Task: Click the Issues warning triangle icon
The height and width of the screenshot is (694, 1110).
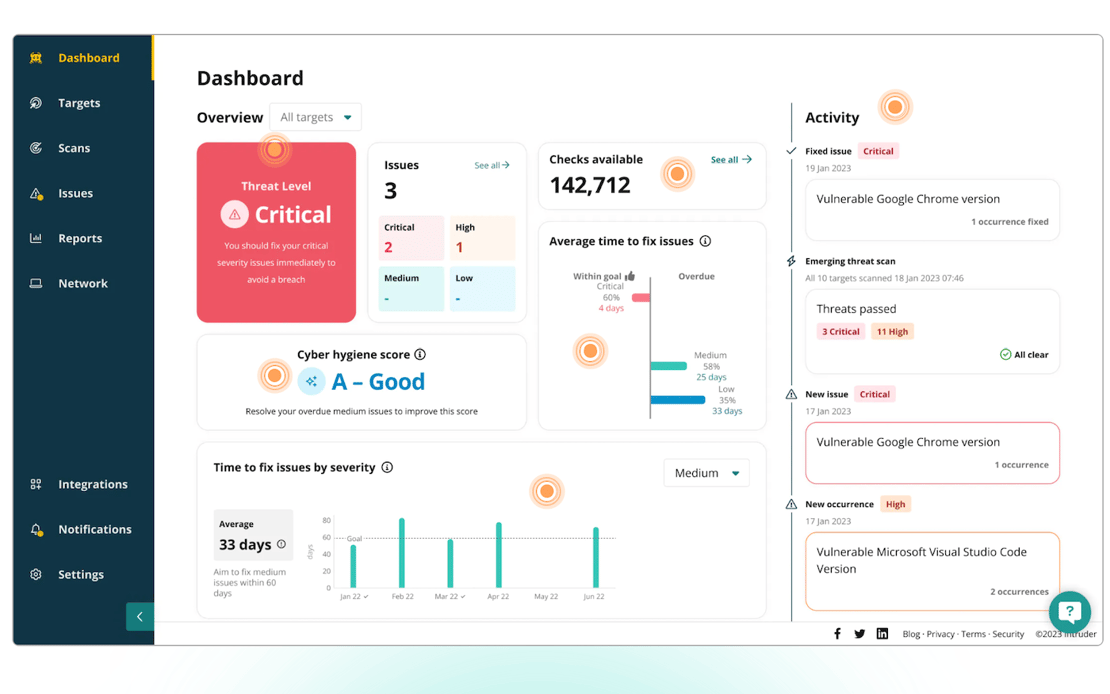Action: (x=36, y=193)
